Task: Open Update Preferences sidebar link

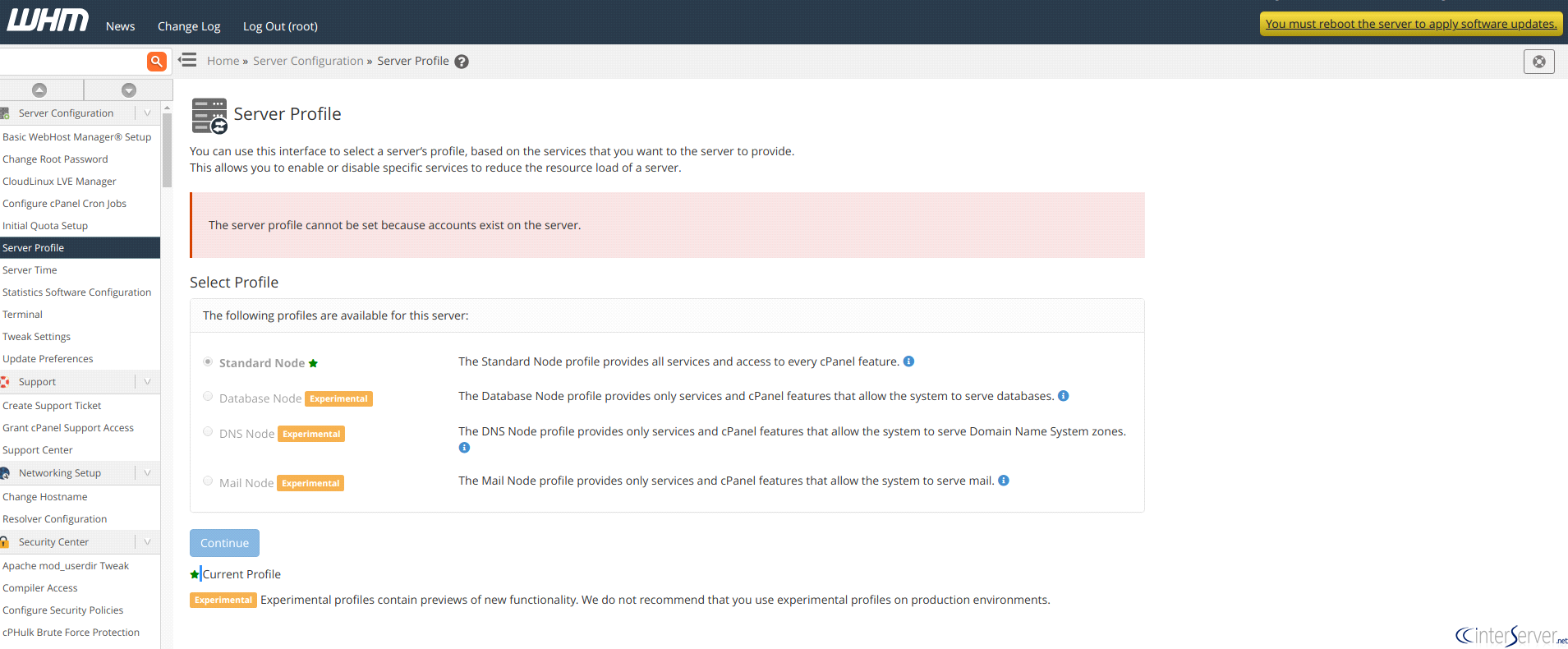Action: [x=48, y=359]
